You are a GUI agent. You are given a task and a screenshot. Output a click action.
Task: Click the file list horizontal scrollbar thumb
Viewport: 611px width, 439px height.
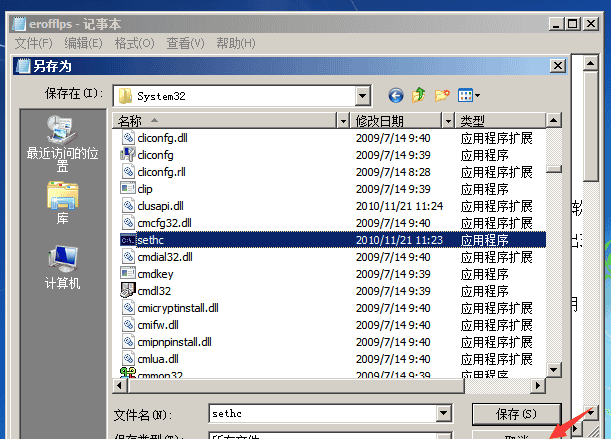pos(297,386)
